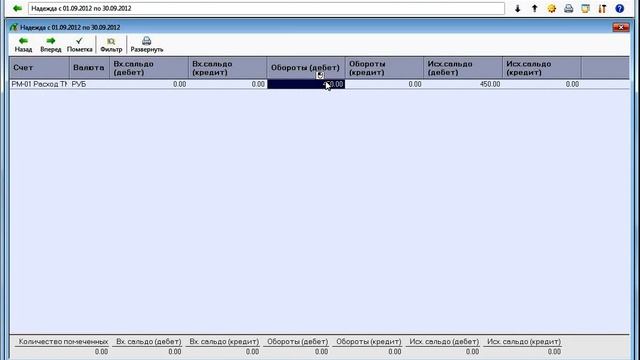Screen dimensions: 640x360
Task: Sort by the Счет column header
Action: click(x=40, y=68)
